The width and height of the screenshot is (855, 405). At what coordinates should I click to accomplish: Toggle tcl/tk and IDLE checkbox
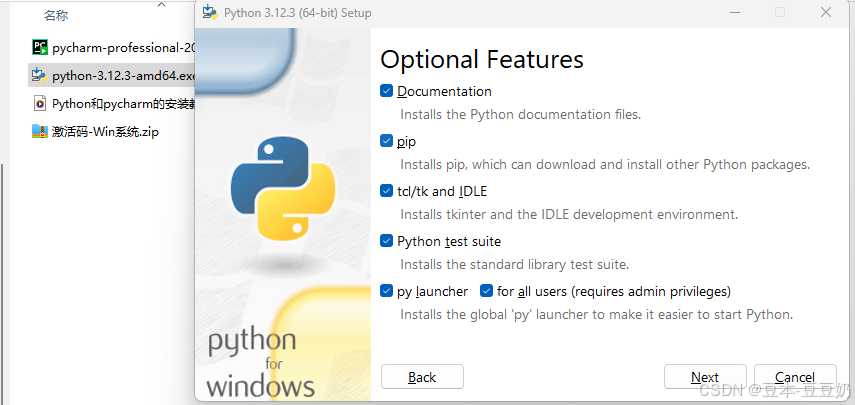pos(386,191)
